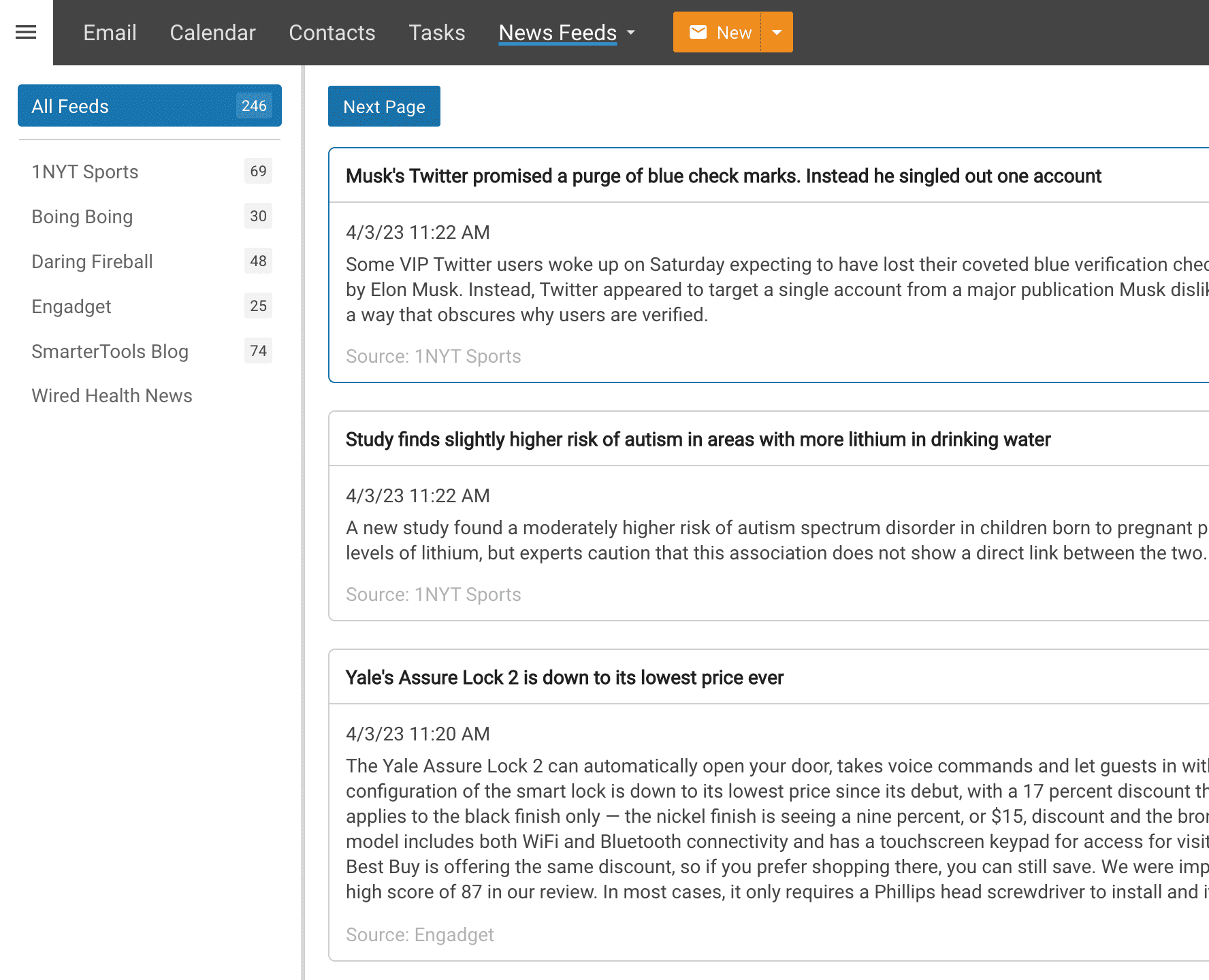
Task: Click the 25 count next to Engadget
Action: 258,306
